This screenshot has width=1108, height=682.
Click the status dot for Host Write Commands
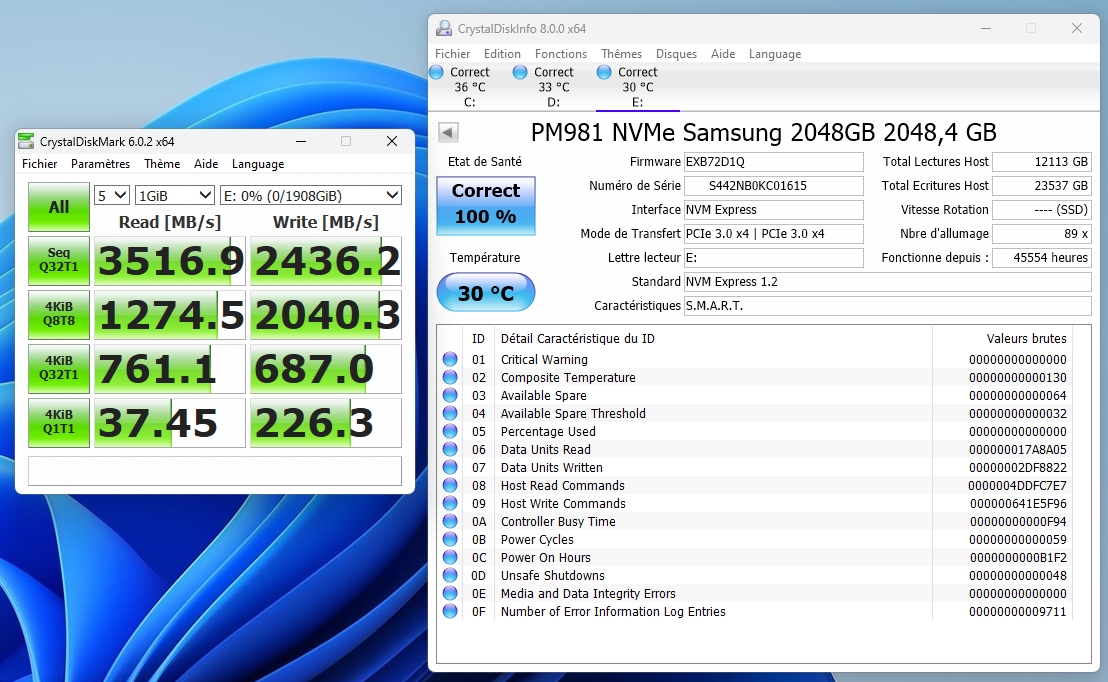(450, 503)
